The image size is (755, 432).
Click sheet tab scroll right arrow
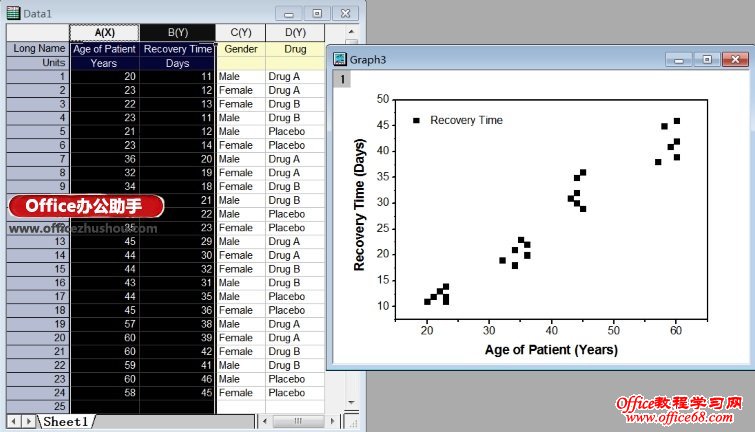[x=29, y=421]
